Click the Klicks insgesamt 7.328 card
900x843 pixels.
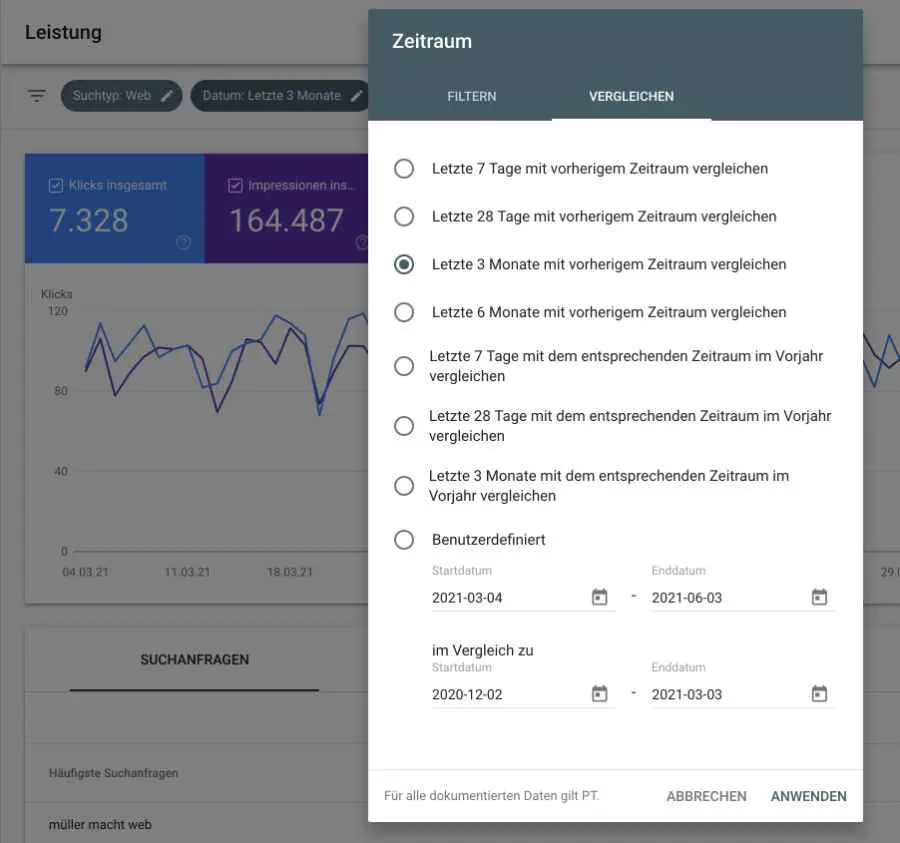point(115,208)
